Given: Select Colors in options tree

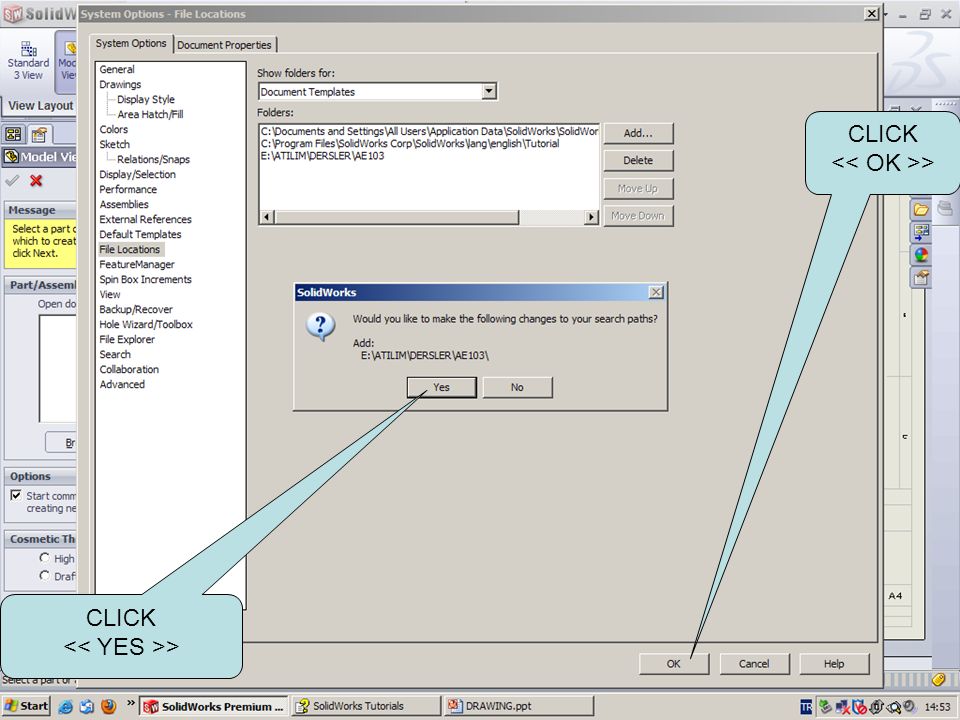Looking at the screenshot, I should (x=114, y=130).
